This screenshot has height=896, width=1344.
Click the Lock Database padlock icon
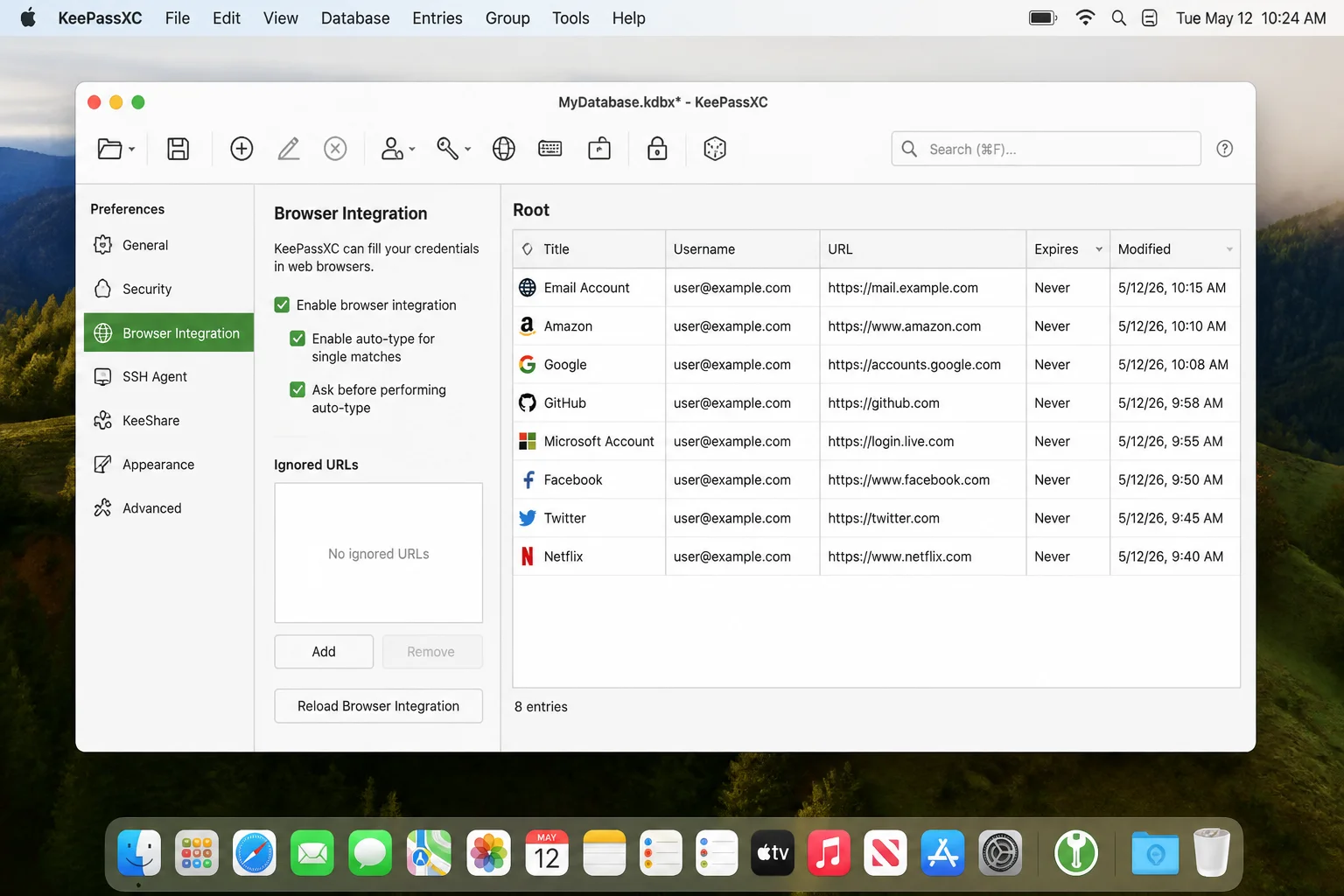pos(657,149)
